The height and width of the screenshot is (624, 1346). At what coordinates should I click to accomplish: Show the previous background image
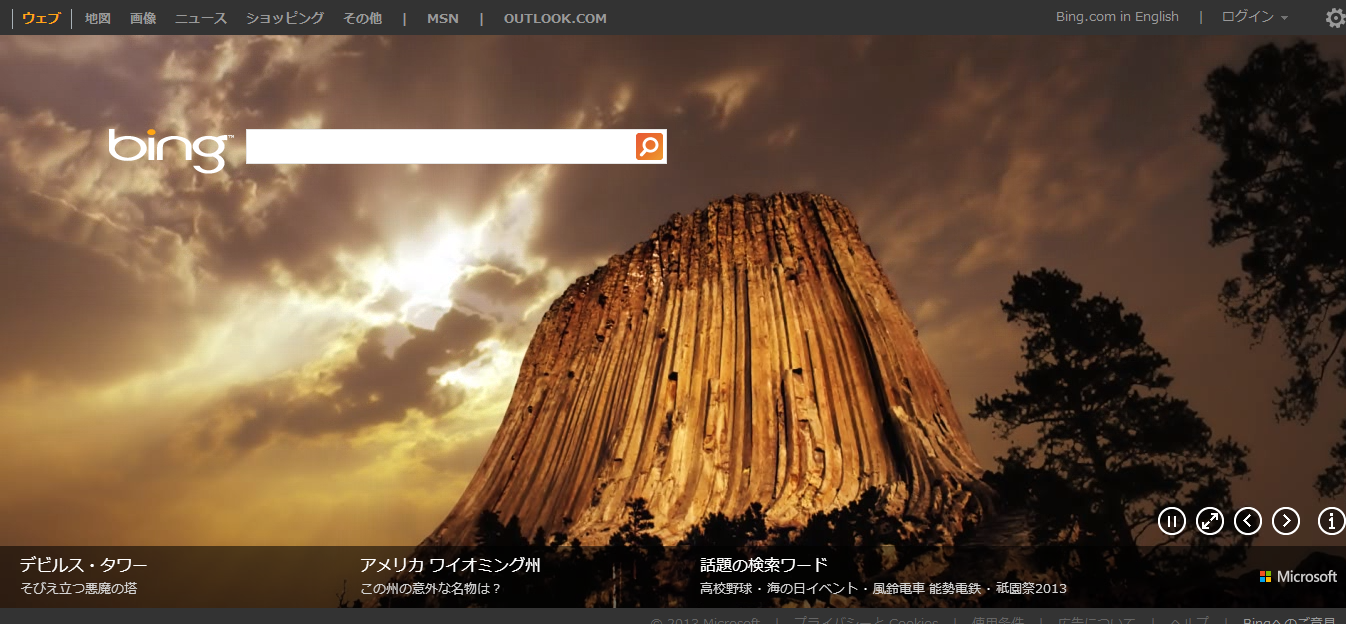point(1248,521)
